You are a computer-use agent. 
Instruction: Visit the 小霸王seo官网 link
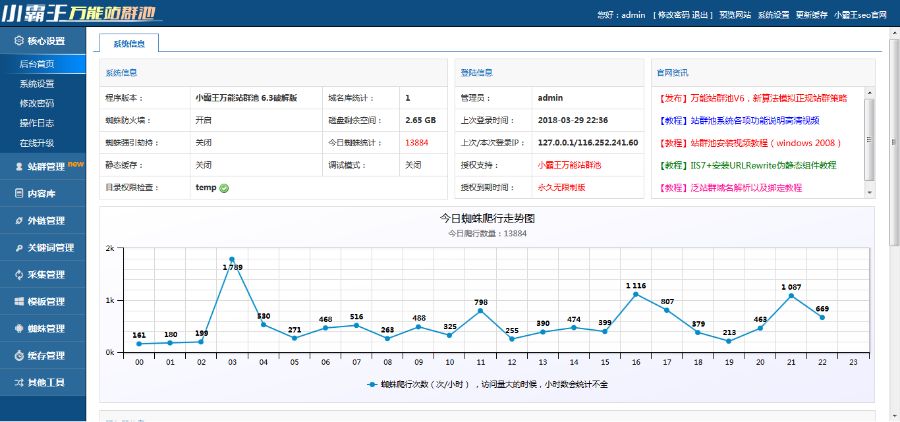(860, 15)
